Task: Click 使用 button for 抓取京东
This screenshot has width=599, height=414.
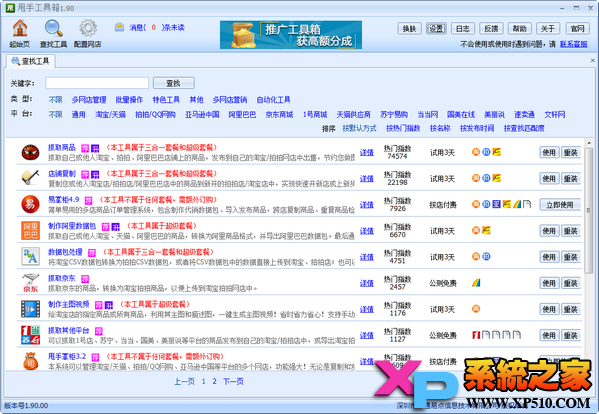Action: tap(549, 283)
